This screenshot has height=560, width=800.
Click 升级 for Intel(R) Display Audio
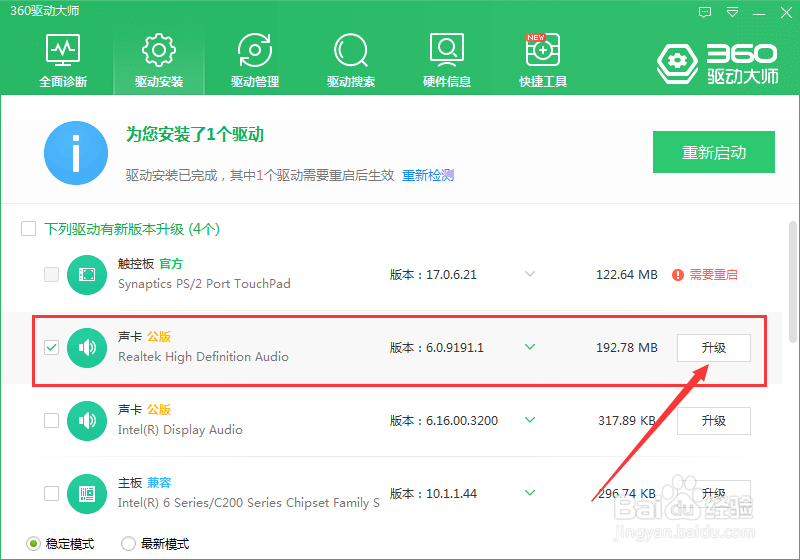click(714, 421)
